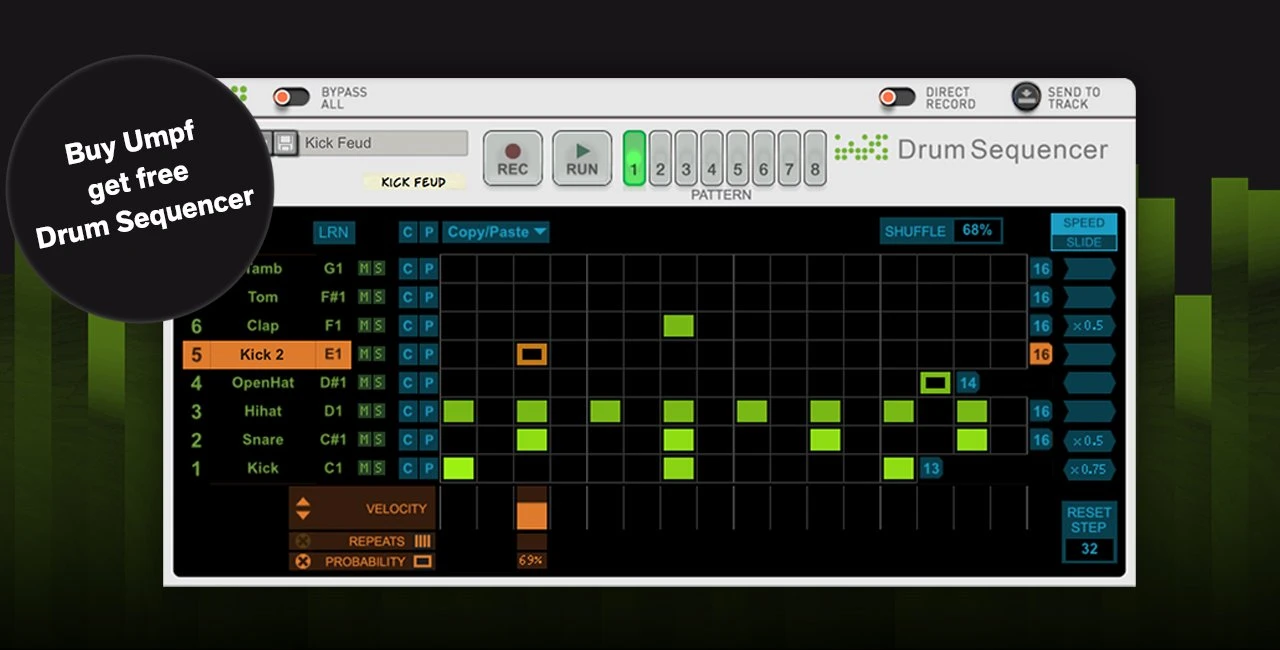
Task: Mute the Hihat track with M
Action: (x=365, y=411)
